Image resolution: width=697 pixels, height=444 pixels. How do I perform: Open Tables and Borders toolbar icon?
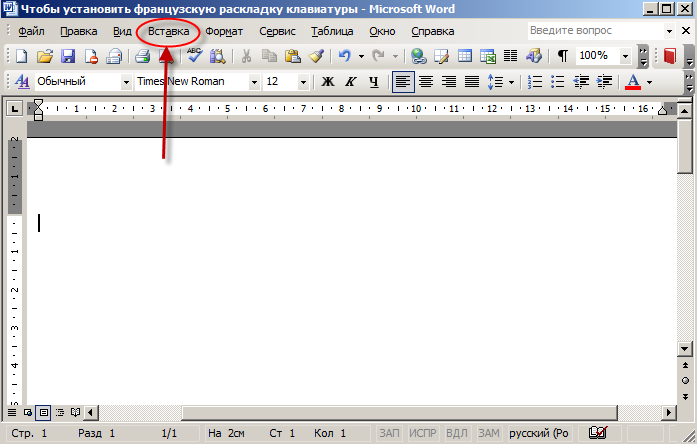pyautogui.click(x=441, y=56)
